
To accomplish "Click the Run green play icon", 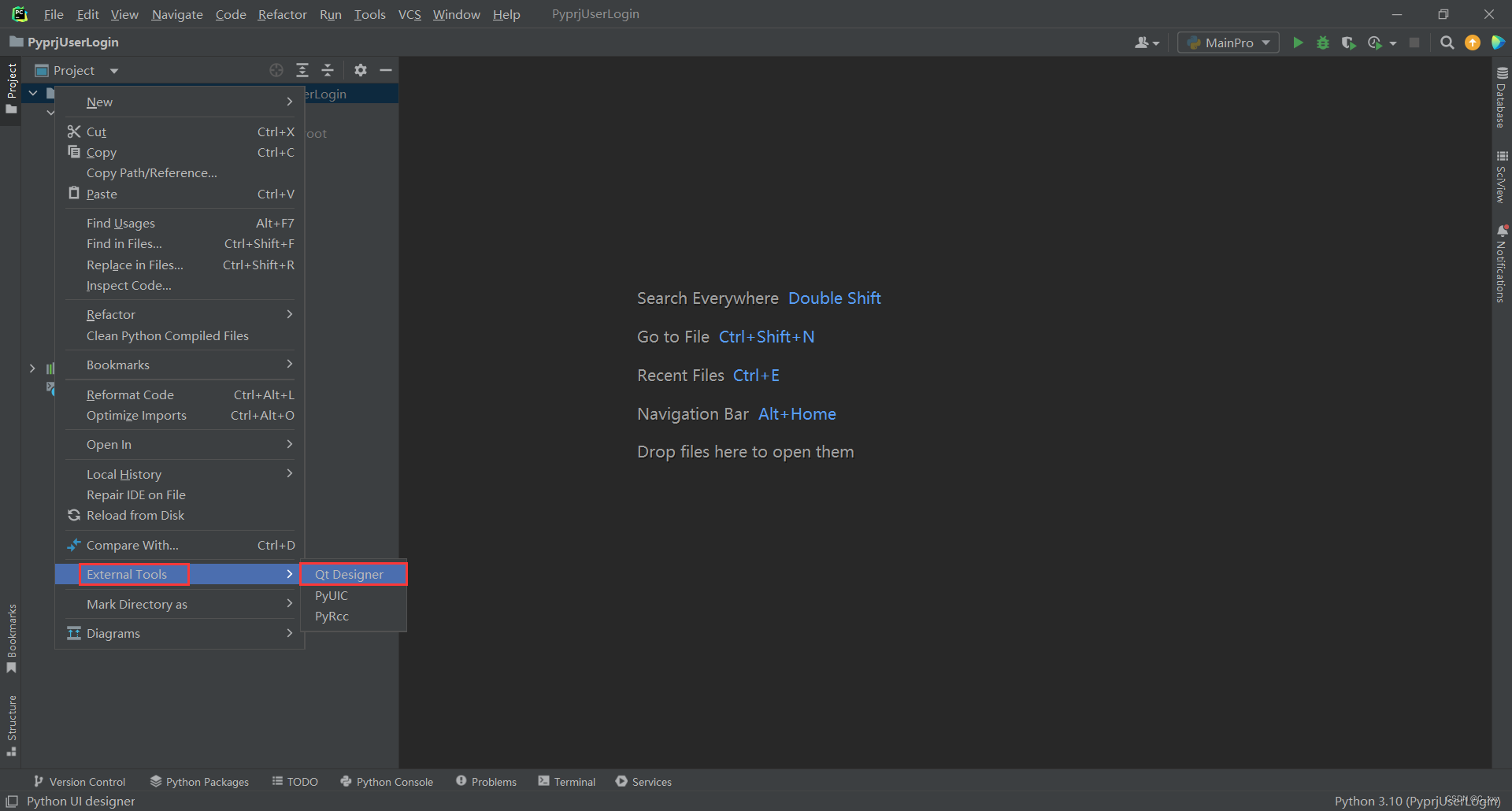I will coord(1298,43).
